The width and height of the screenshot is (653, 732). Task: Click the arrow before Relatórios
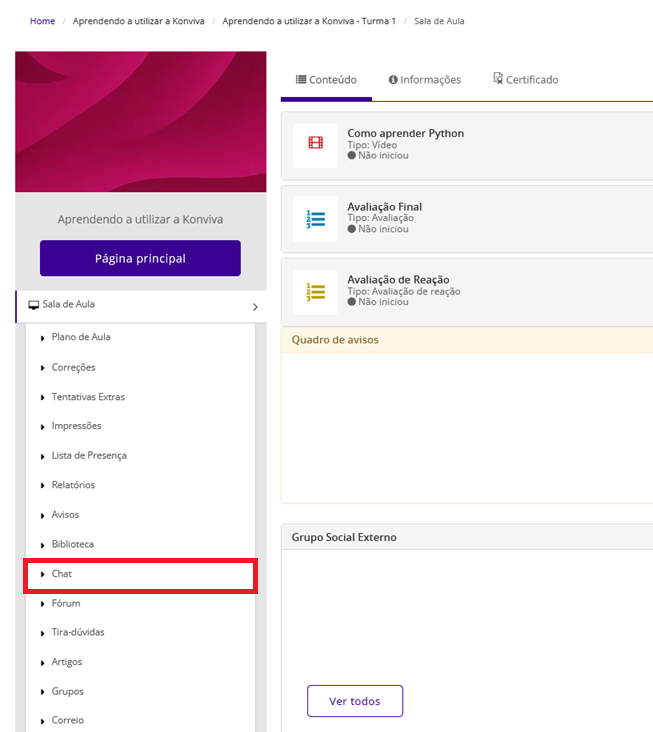[42, 486]
